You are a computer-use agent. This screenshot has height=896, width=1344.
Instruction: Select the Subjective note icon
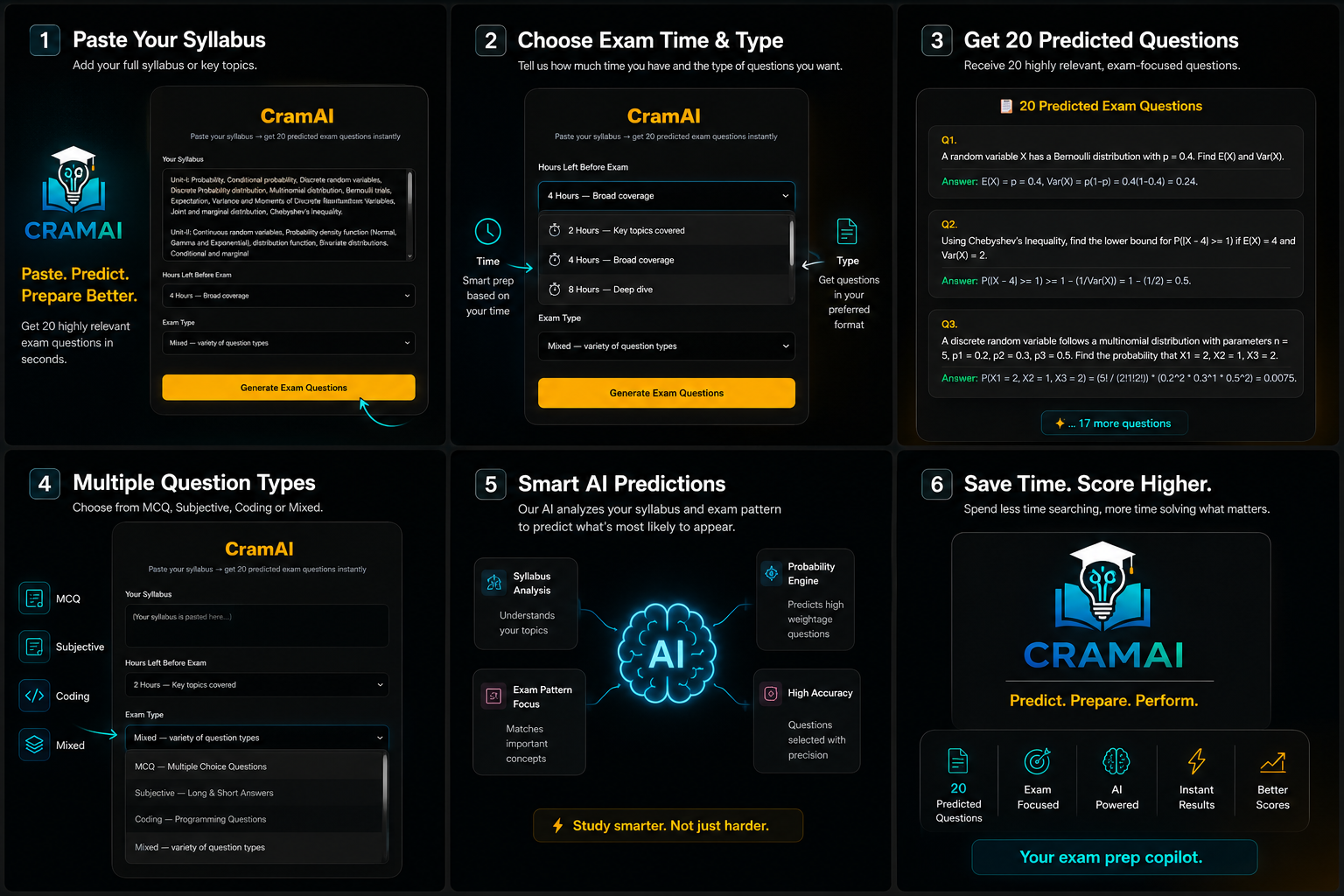(x=35, y=647)
